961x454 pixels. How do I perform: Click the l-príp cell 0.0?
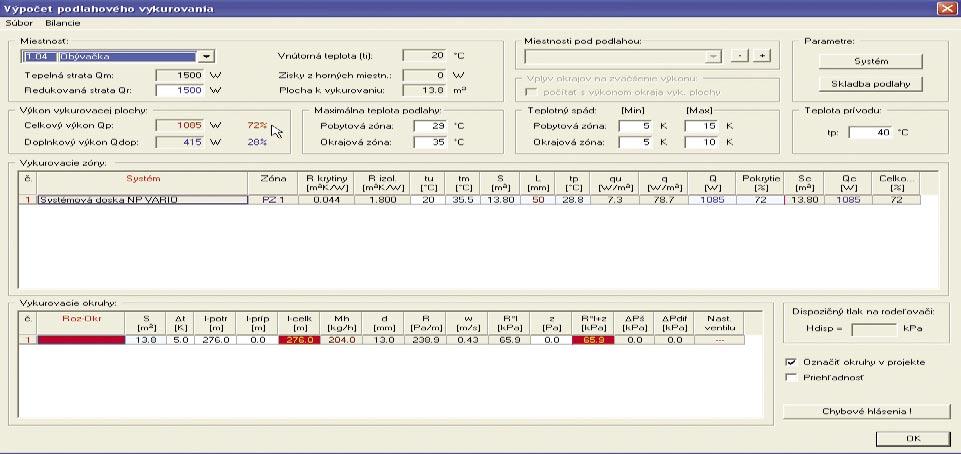click(257, 339)
